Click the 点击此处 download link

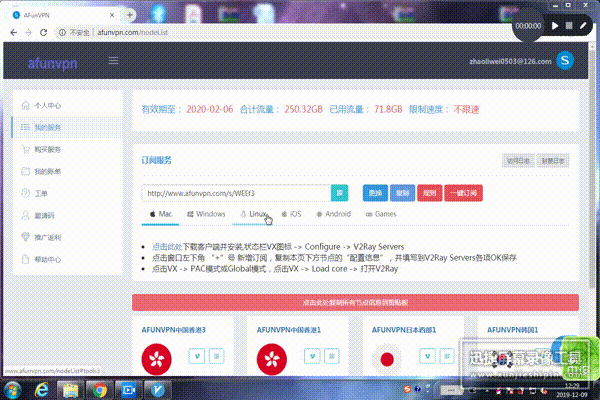point(167,247)
